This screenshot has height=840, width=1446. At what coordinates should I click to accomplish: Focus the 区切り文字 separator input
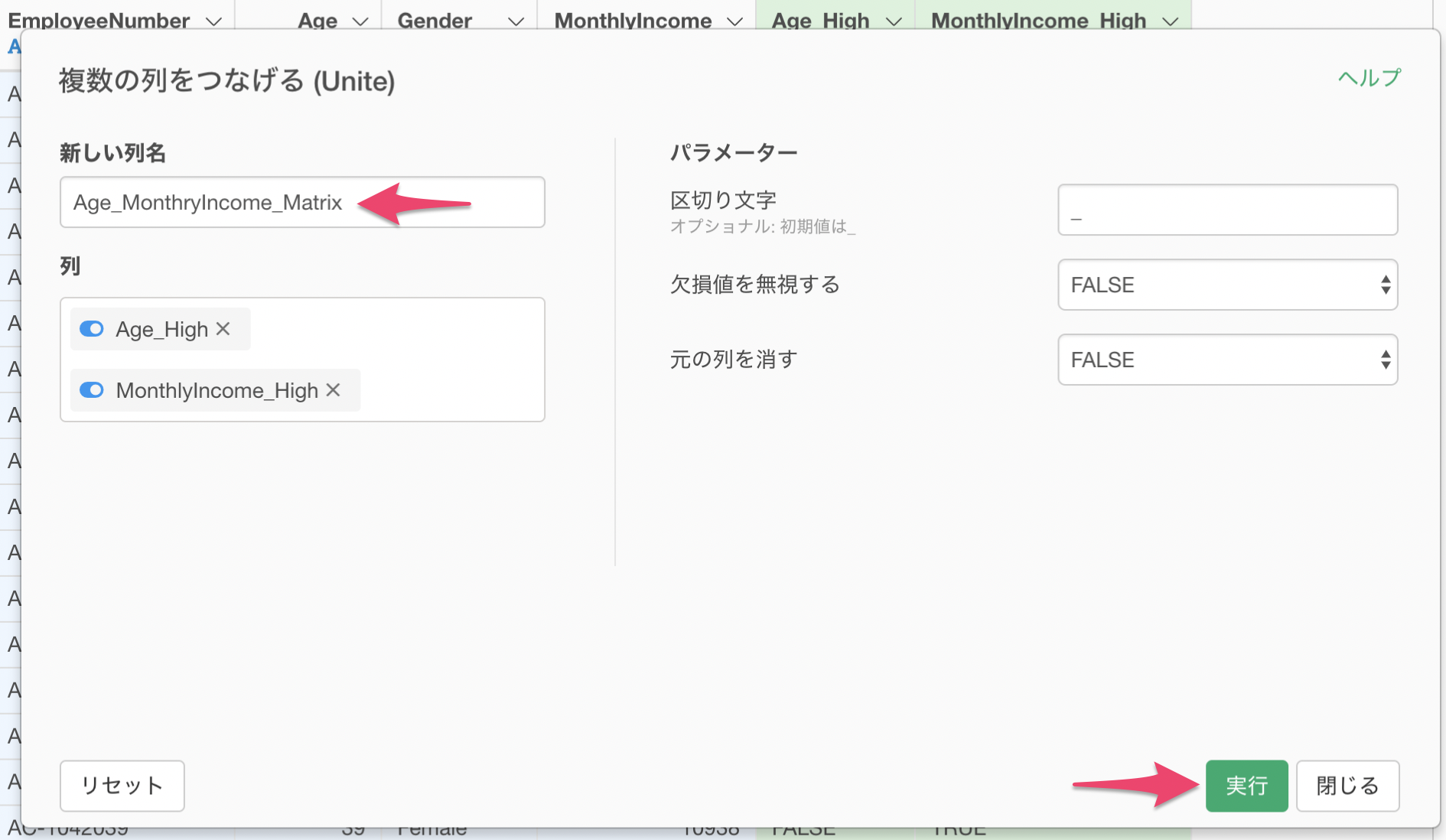tap(1226, 210)
